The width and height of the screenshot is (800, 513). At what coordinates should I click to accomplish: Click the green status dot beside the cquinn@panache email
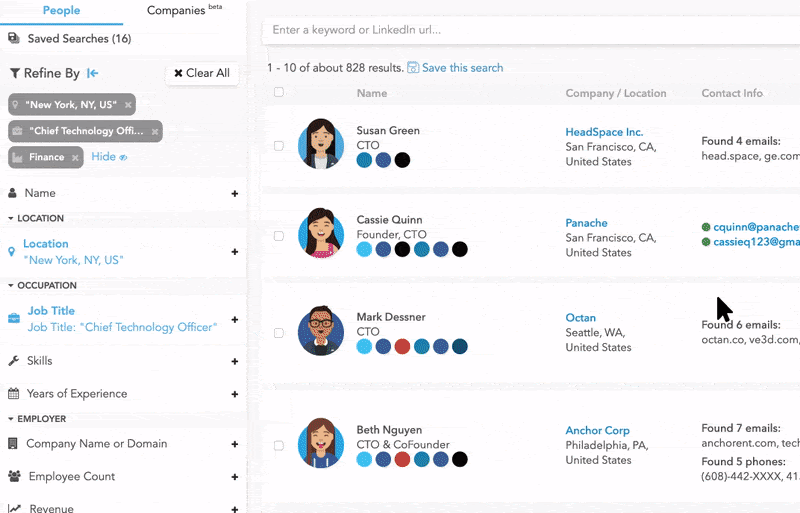pos(706,227)
